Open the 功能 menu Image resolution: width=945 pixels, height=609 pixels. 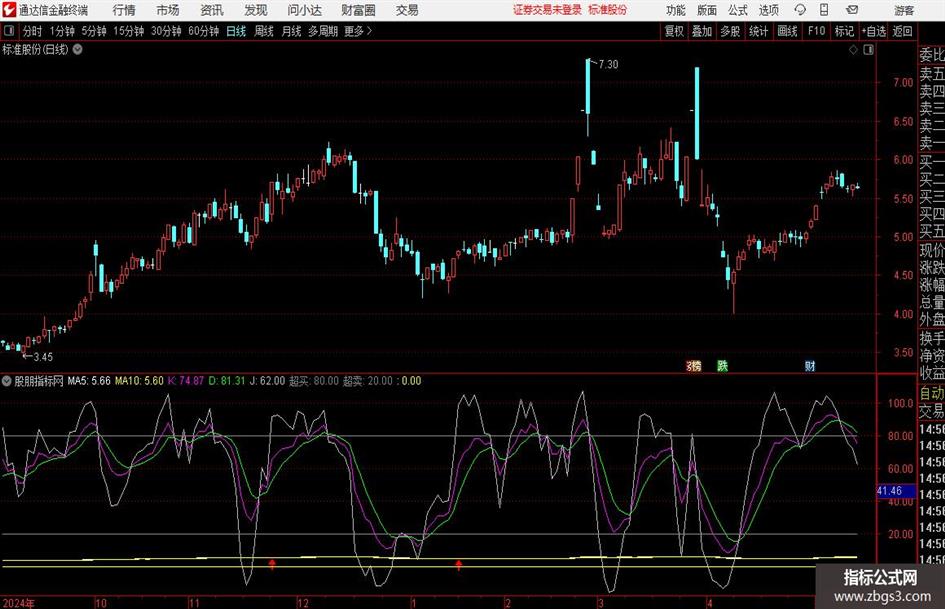tap(676, 10)
